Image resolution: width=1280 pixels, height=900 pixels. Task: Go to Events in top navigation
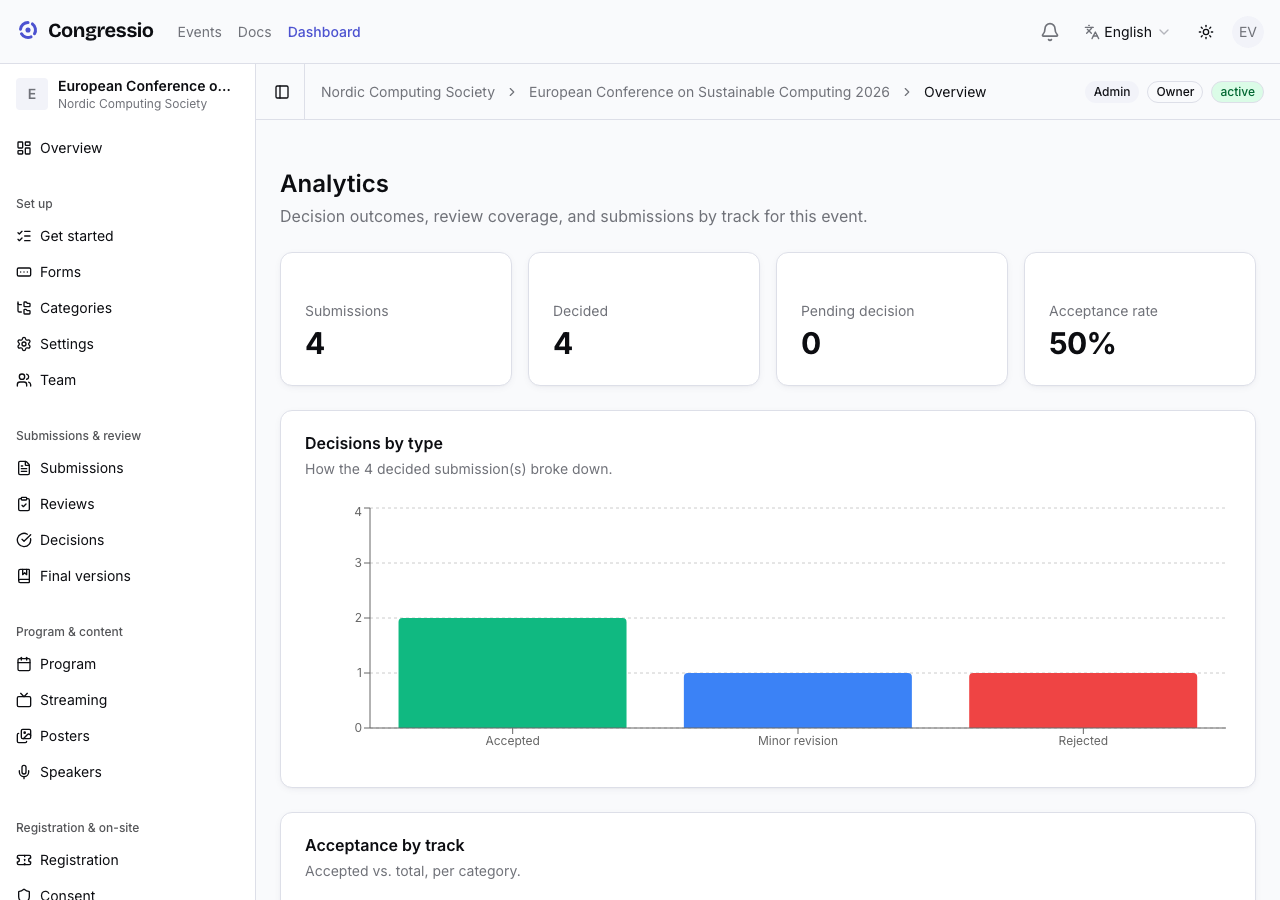200,32
